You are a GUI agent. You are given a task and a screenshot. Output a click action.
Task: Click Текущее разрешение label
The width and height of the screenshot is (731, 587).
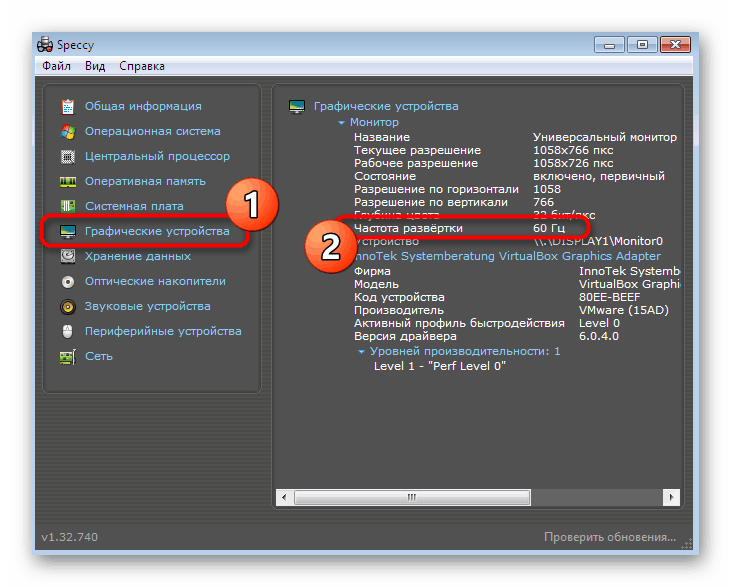[x=417, y=150]
